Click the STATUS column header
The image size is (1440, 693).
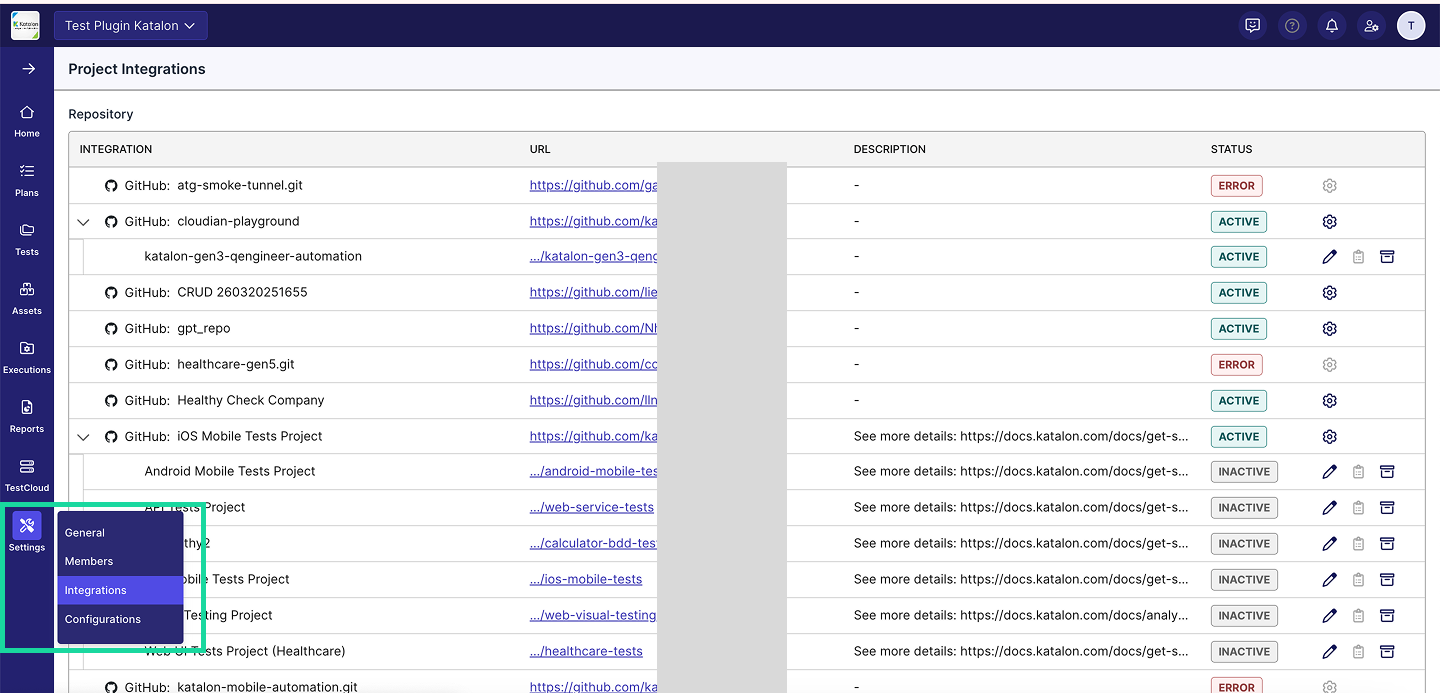click(1231, 149)
